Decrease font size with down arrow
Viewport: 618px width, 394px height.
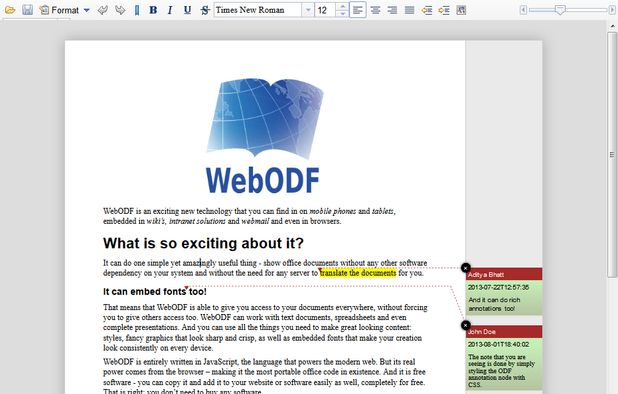pyautogui.click(x=342, y=13)
